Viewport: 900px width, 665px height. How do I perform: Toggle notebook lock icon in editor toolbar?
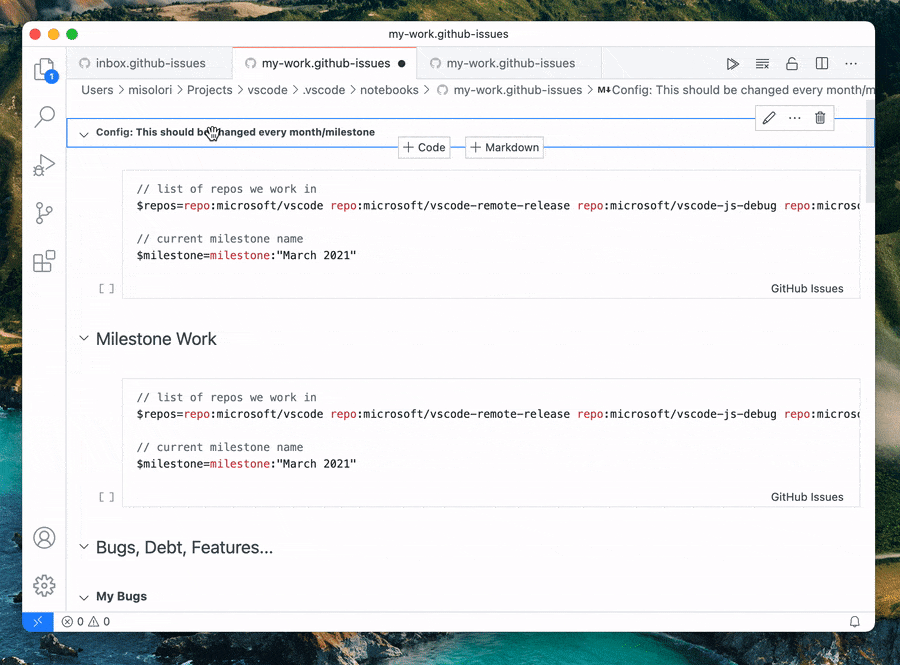792,64
